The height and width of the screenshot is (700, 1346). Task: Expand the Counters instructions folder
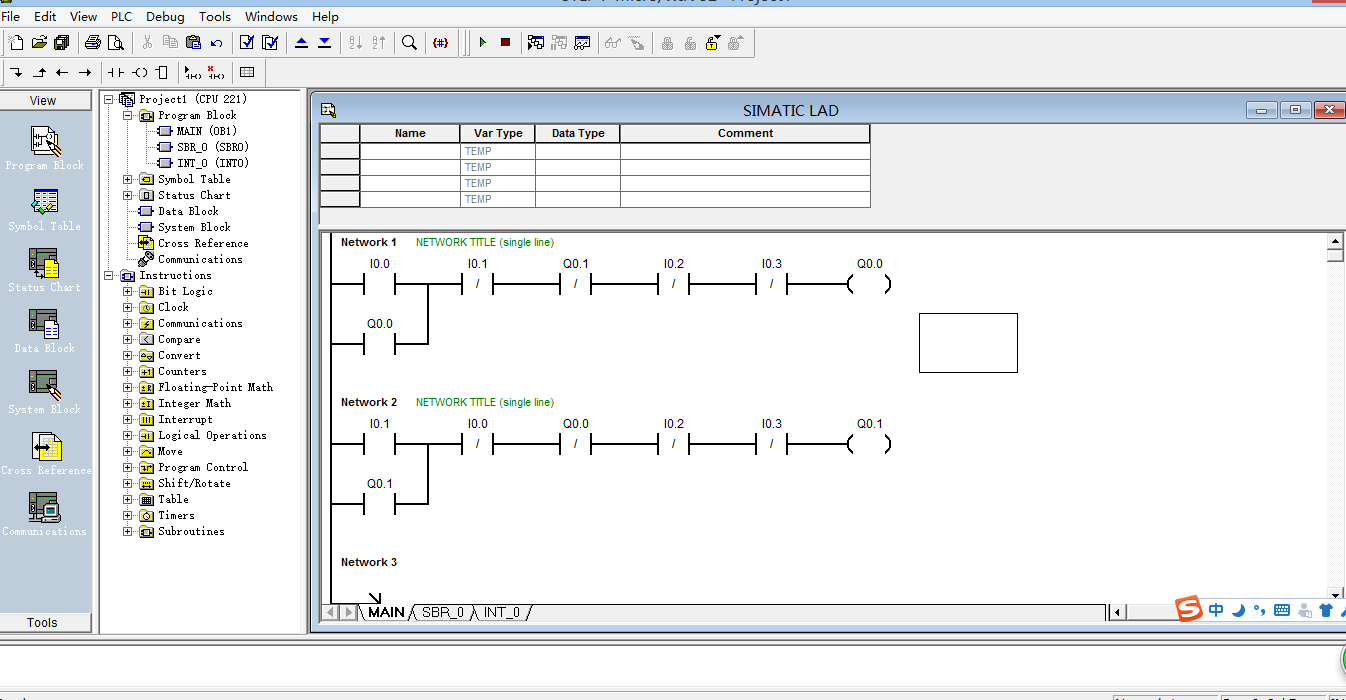(128, 371)
